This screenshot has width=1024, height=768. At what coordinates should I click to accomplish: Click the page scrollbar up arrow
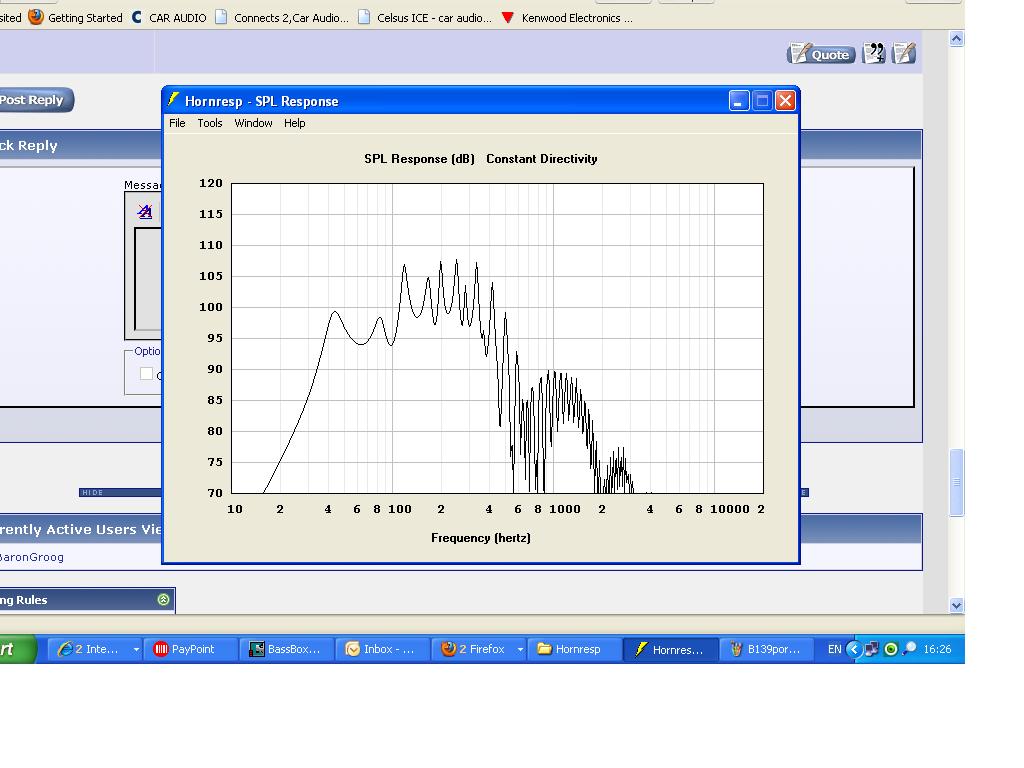click(956, 39)
